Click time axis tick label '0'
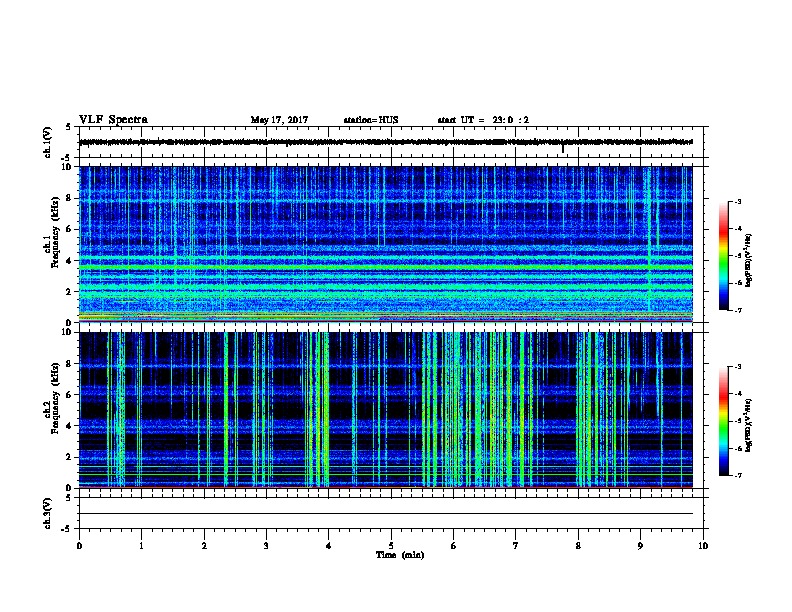The image size is (792, 612). (79, 545)
